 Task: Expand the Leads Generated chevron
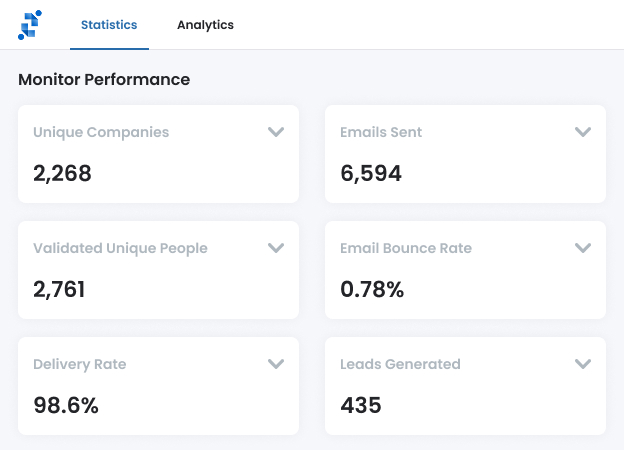click(583, 364)
